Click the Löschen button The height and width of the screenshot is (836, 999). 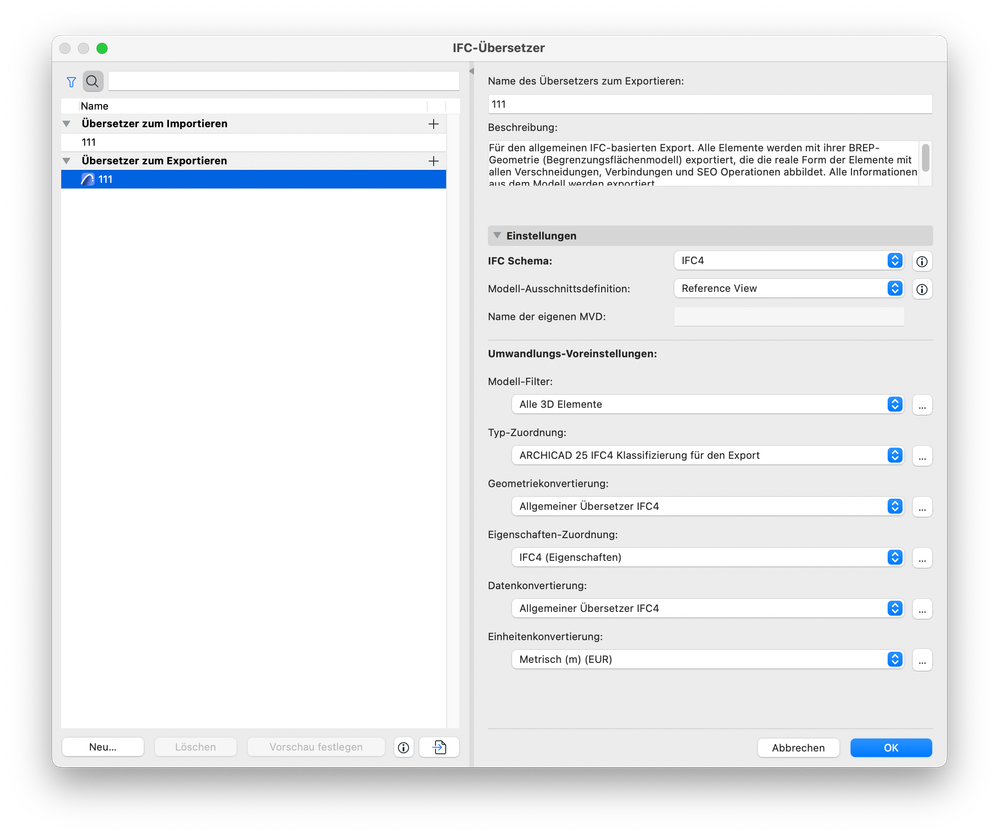coord(195,747)
